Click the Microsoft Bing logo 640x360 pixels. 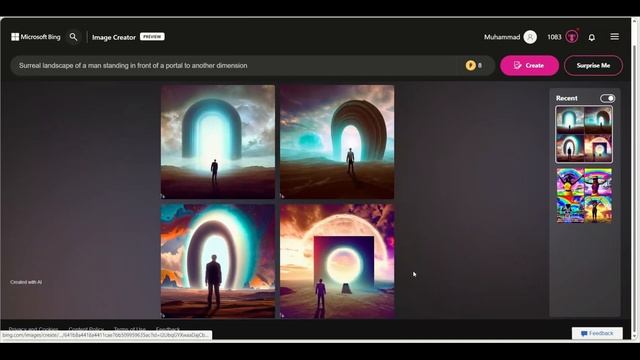pos(36,37)
